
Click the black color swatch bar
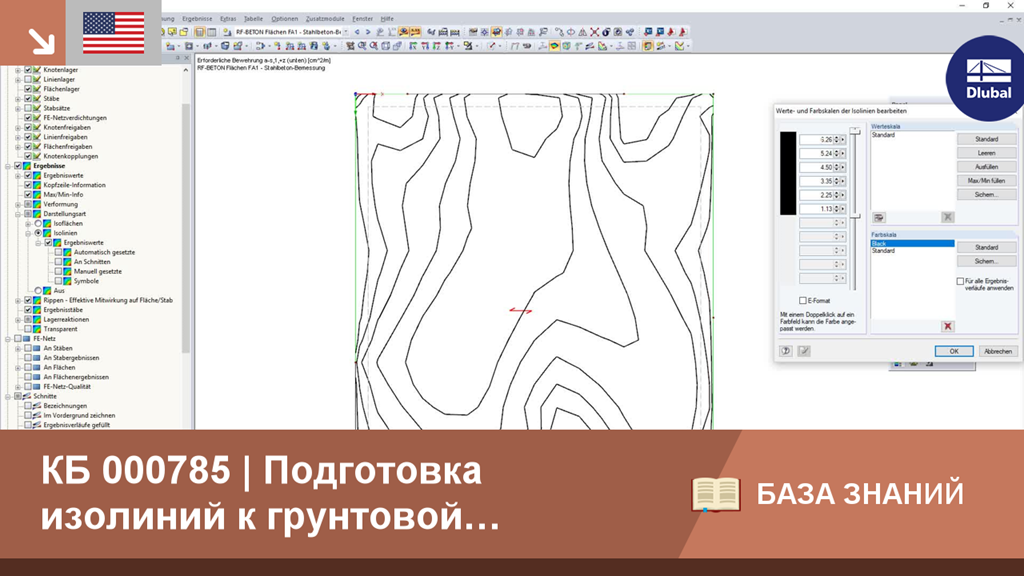point(788,173)
